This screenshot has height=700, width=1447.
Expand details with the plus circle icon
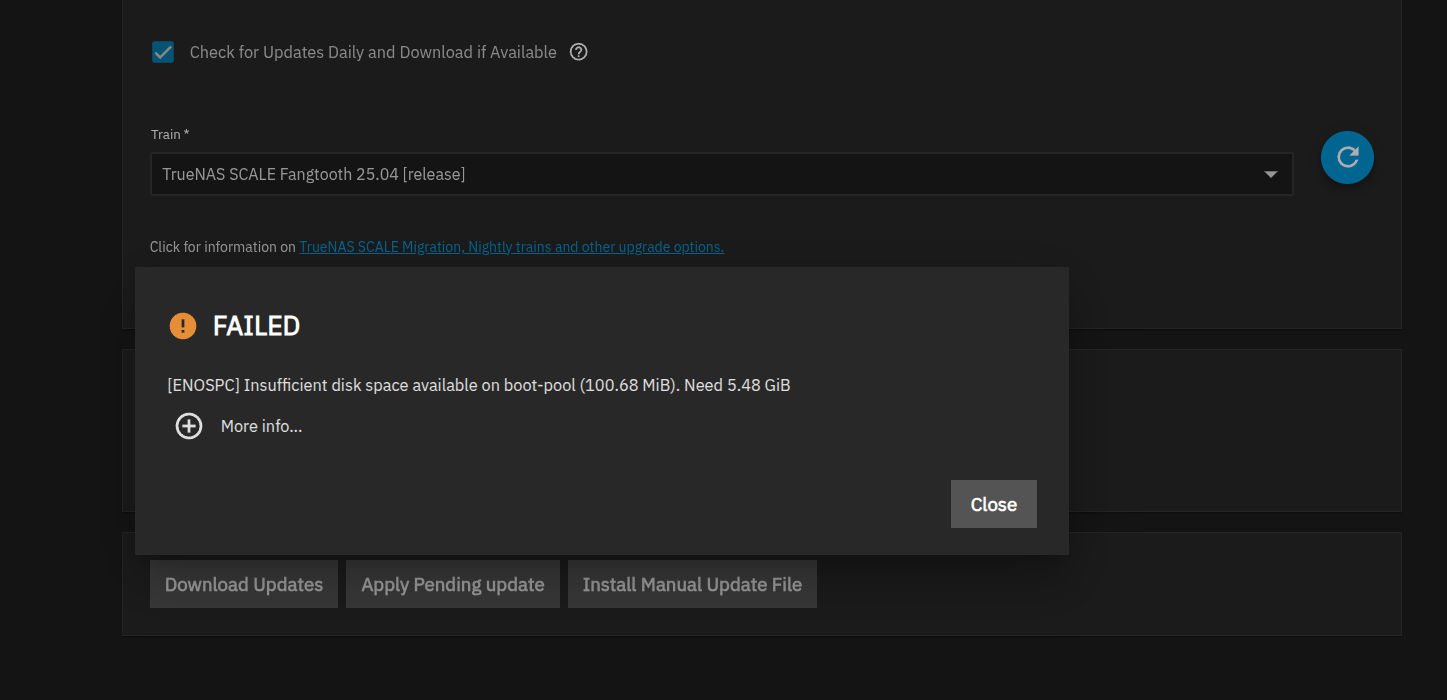click(x=189, y=427)
